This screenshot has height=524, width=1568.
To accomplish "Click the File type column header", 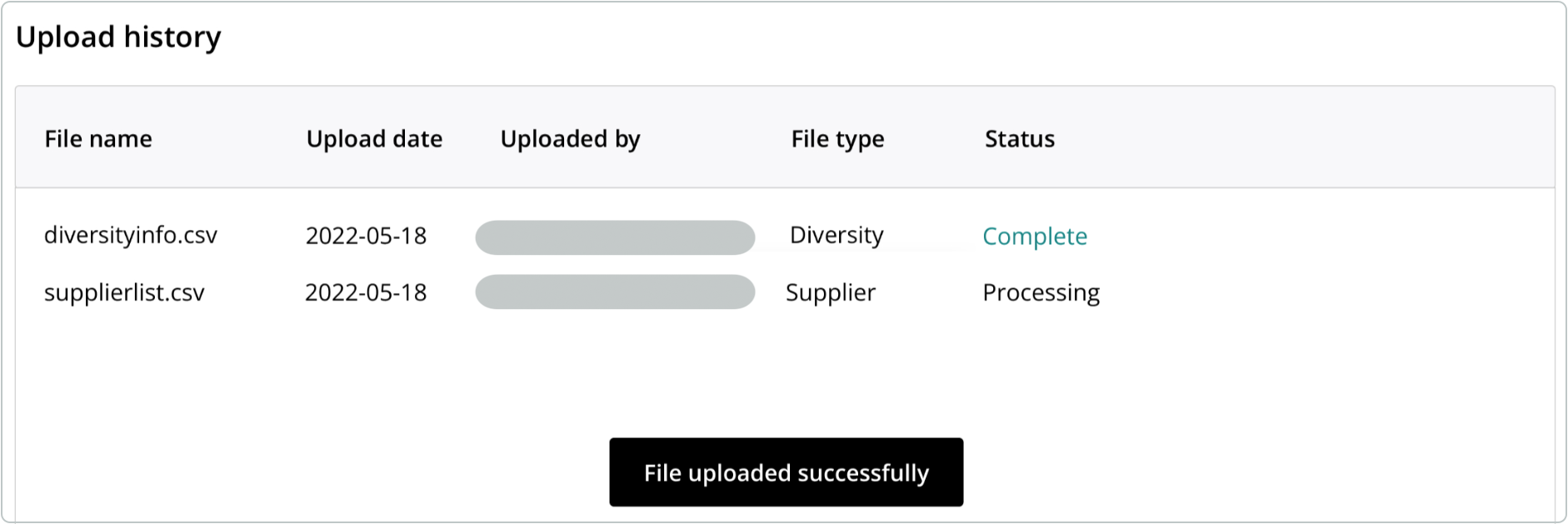I will pos(837,139).
